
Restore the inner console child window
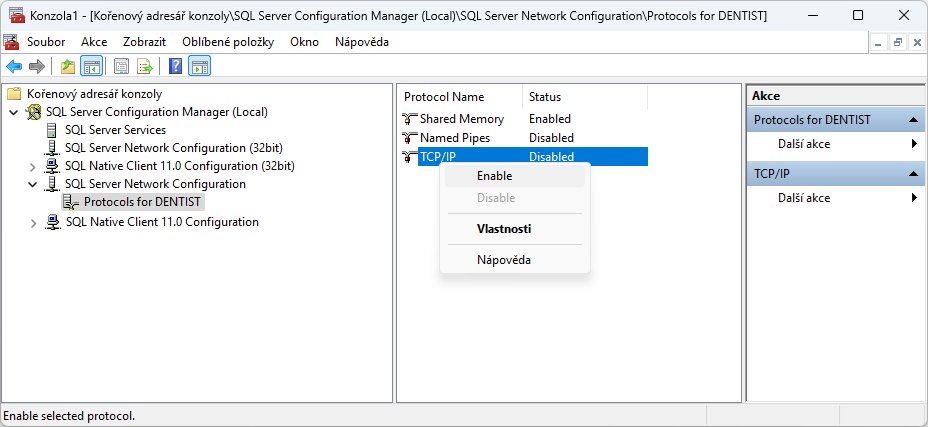898,43
